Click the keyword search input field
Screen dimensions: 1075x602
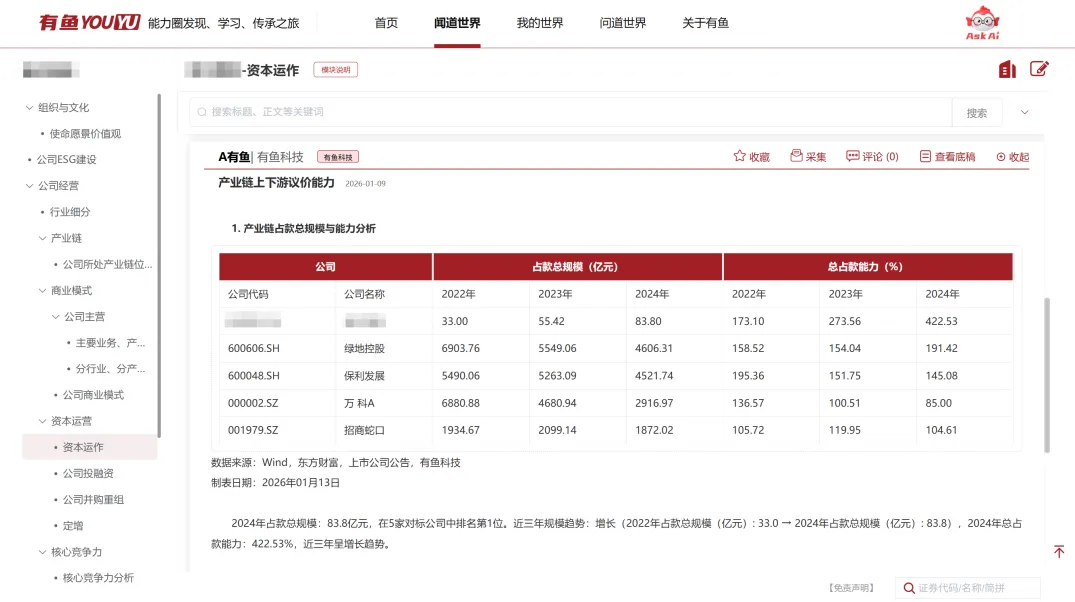[x=570, y=112]
